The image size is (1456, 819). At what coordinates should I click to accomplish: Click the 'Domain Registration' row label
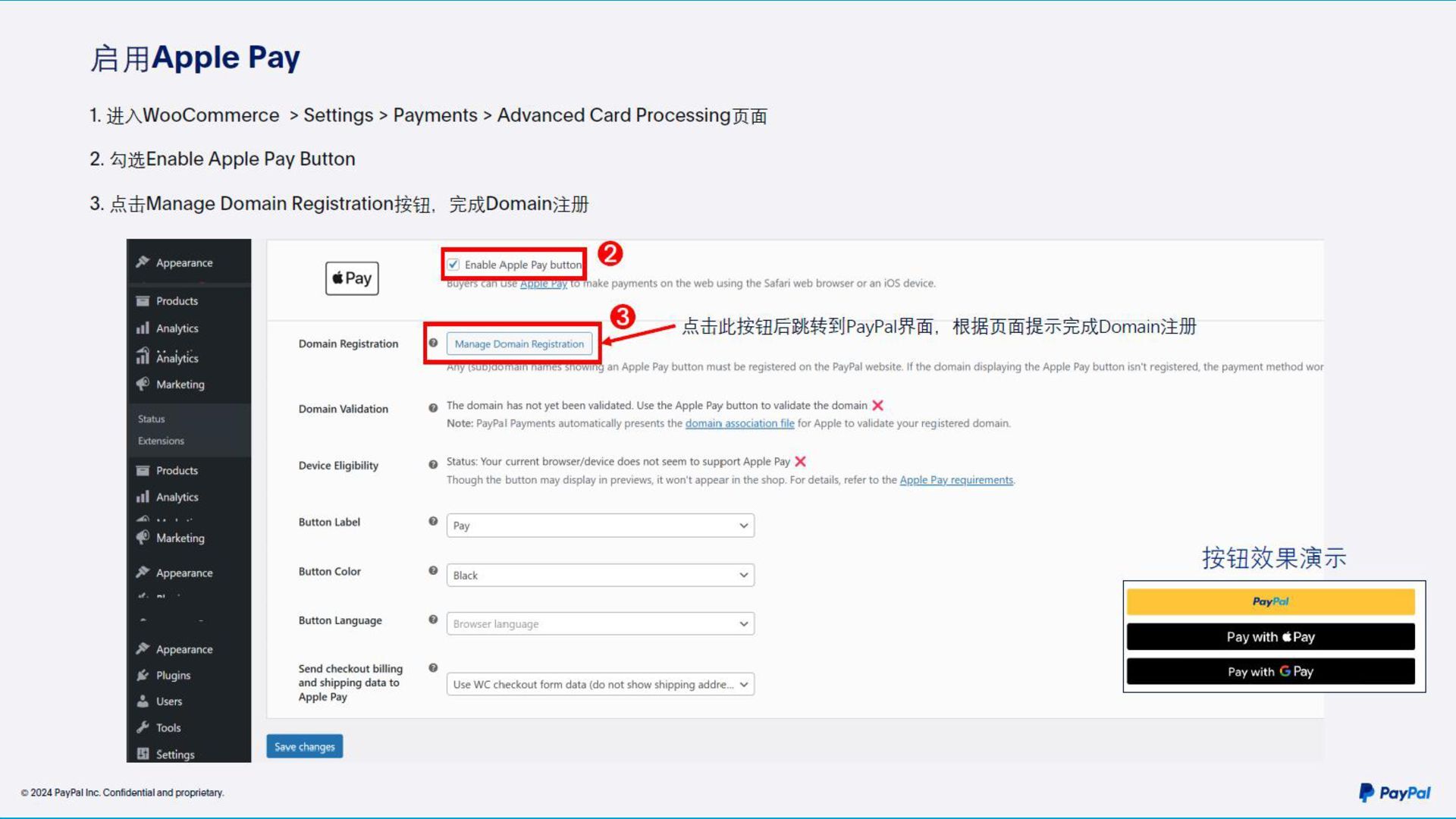point(348,344)
